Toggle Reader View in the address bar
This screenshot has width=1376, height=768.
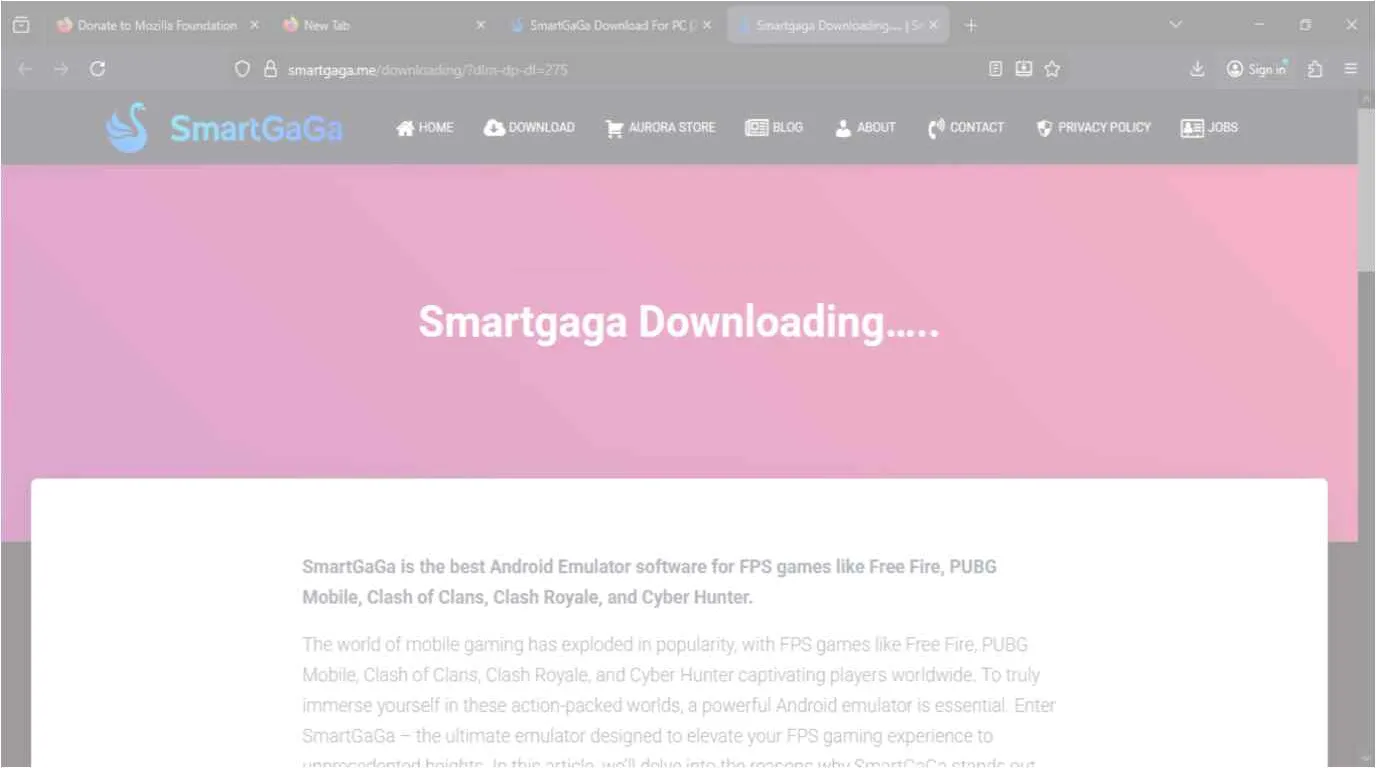pyautogui.click(x=995, y=69)
